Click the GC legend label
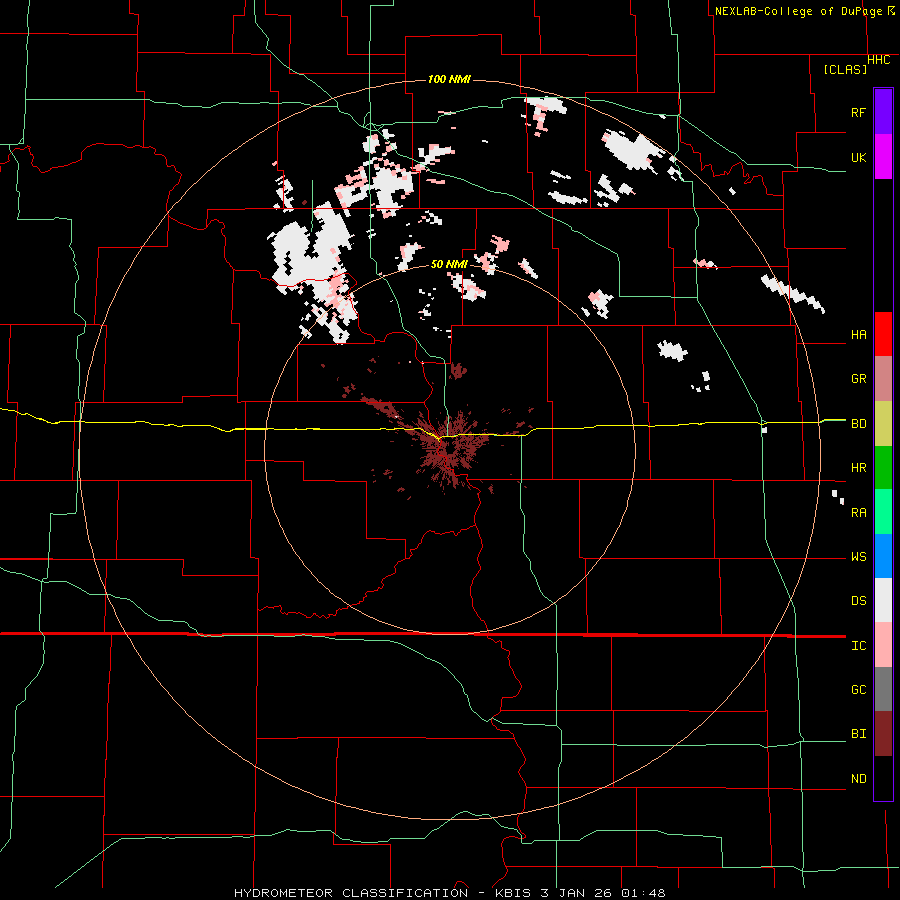The height and width of the screenshot is (900, 900). 859,689
